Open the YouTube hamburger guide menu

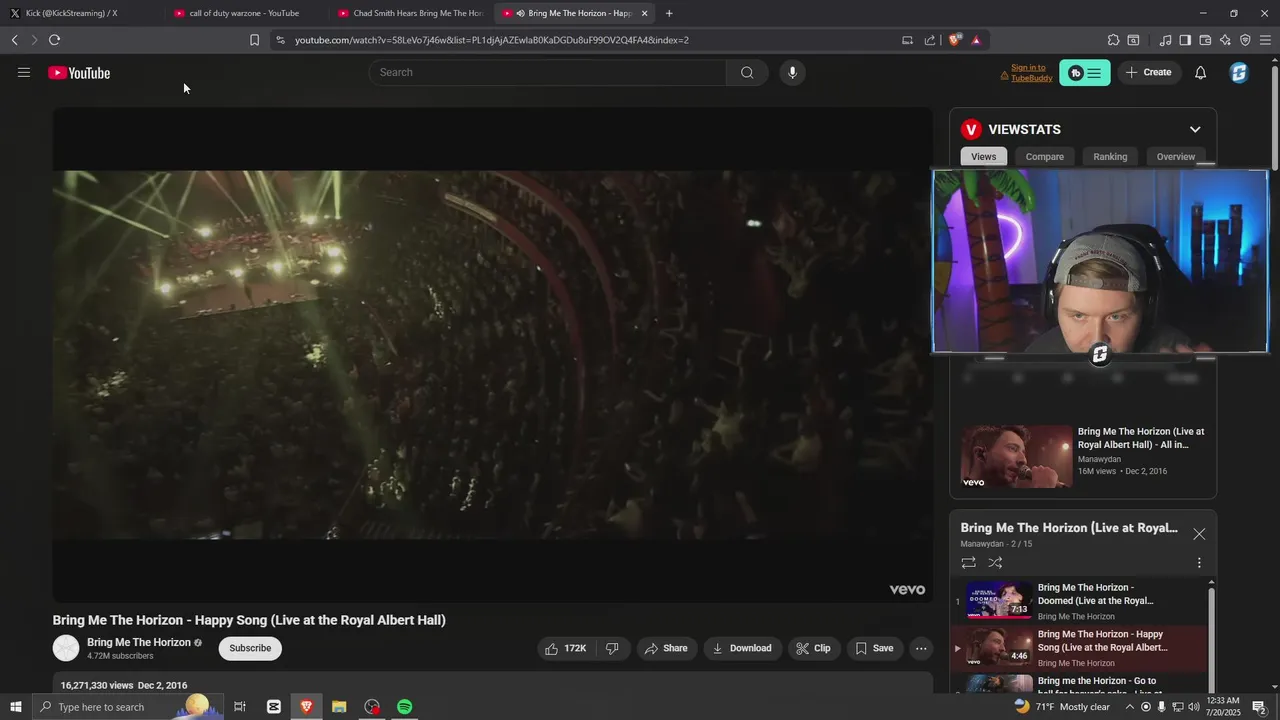(24, 72)
